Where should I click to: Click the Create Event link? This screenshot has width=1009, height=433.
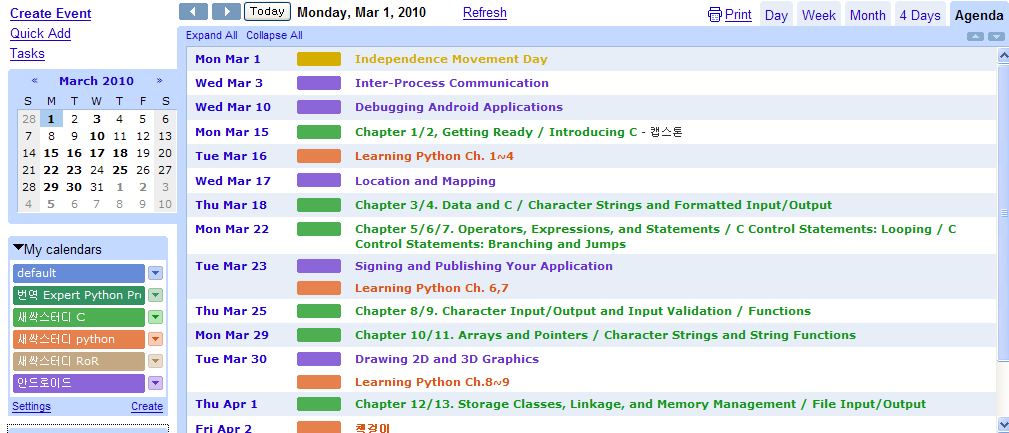point(51,14)
